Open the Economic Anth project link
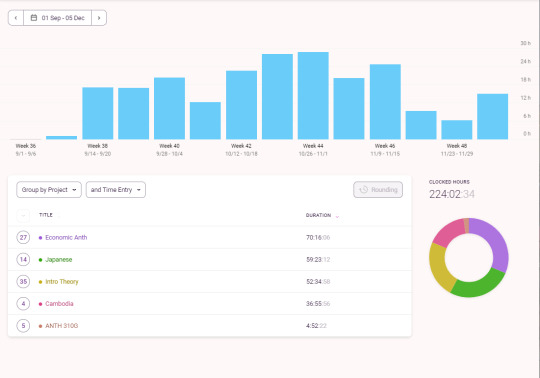The width and height of the screenshot is (540, 378). (66, 238)
